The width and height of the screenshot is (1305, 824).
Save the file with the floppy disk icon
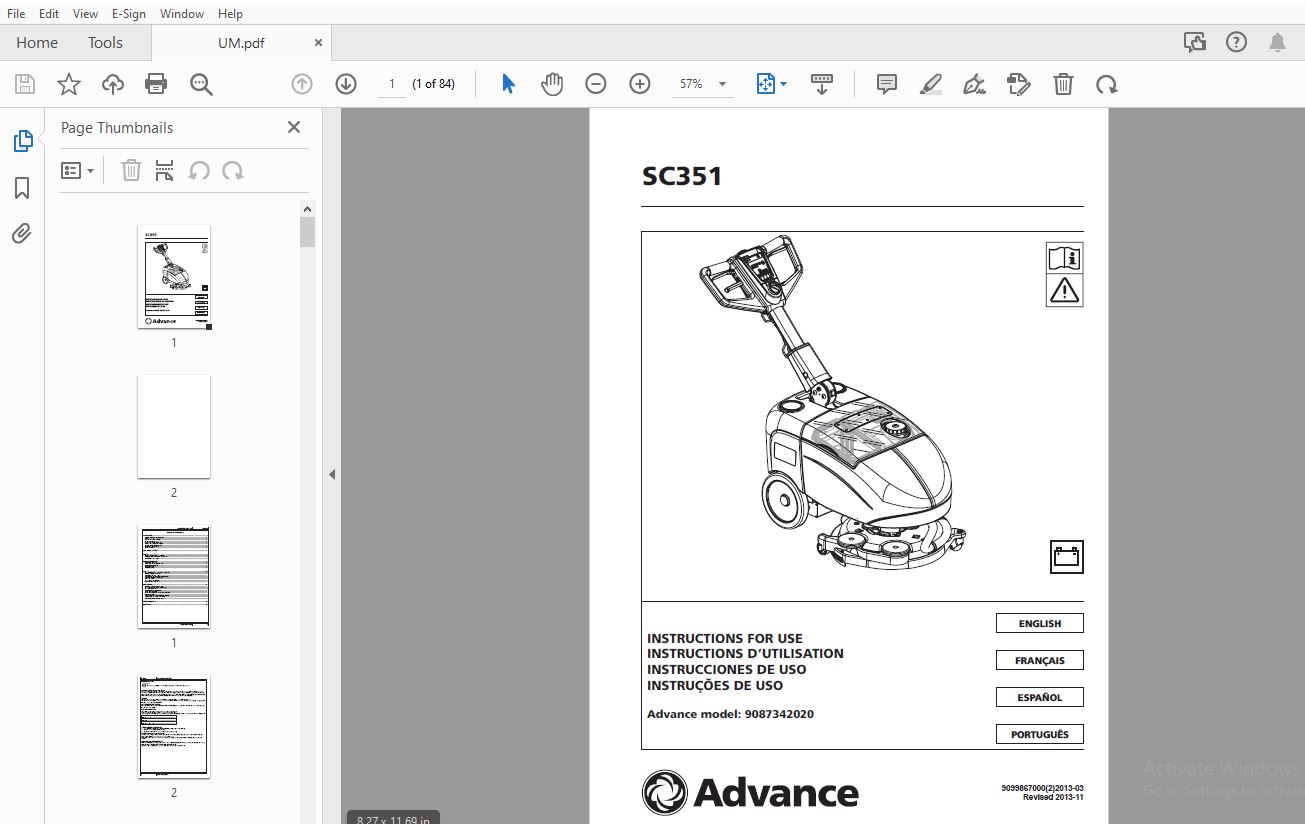[25, 85]
